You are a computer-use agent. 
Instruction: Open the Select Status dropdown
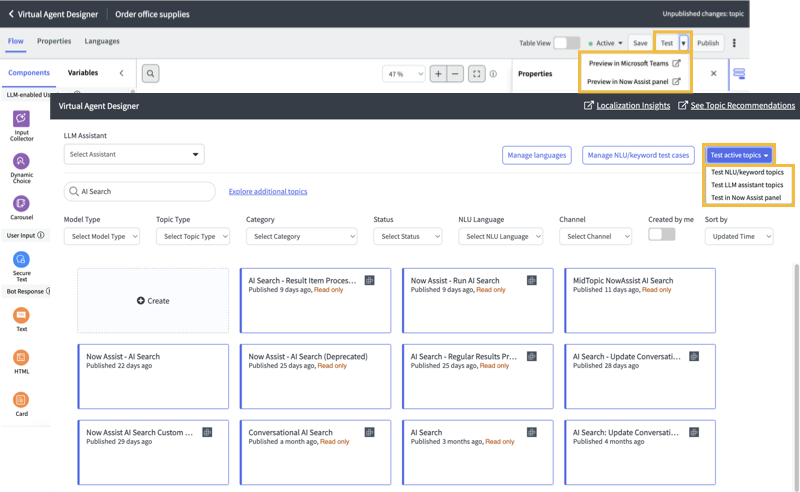408,236
